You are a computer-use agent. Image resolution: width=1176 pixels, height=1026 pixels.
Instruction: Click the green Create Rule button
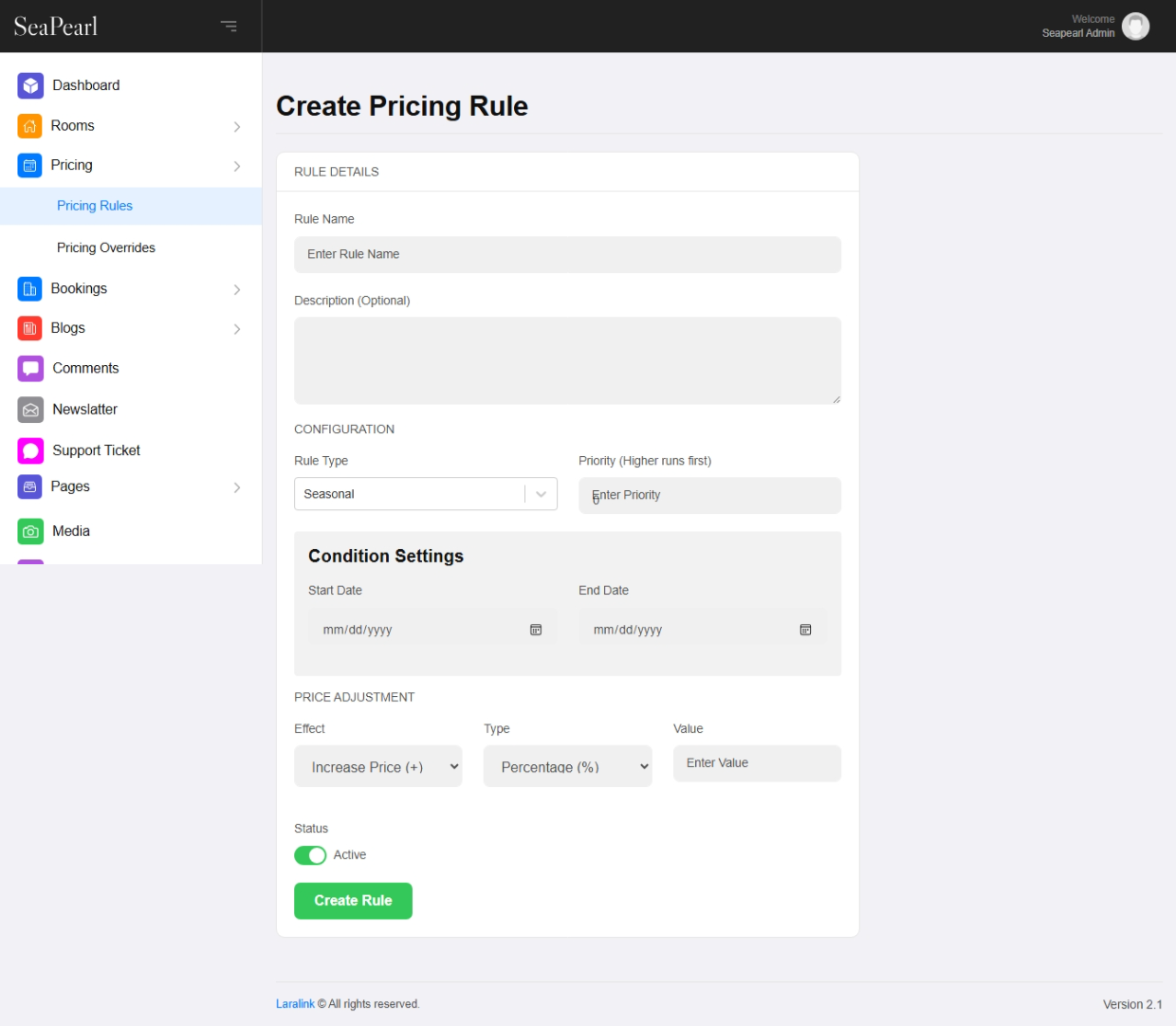click(353, 901)
